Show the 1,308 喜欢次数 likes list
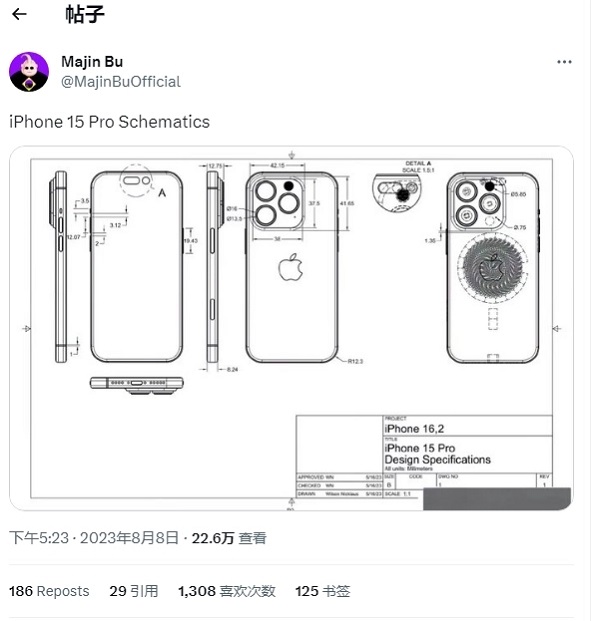600x621 pixels. pyautogui.click(x=226, y=591)
